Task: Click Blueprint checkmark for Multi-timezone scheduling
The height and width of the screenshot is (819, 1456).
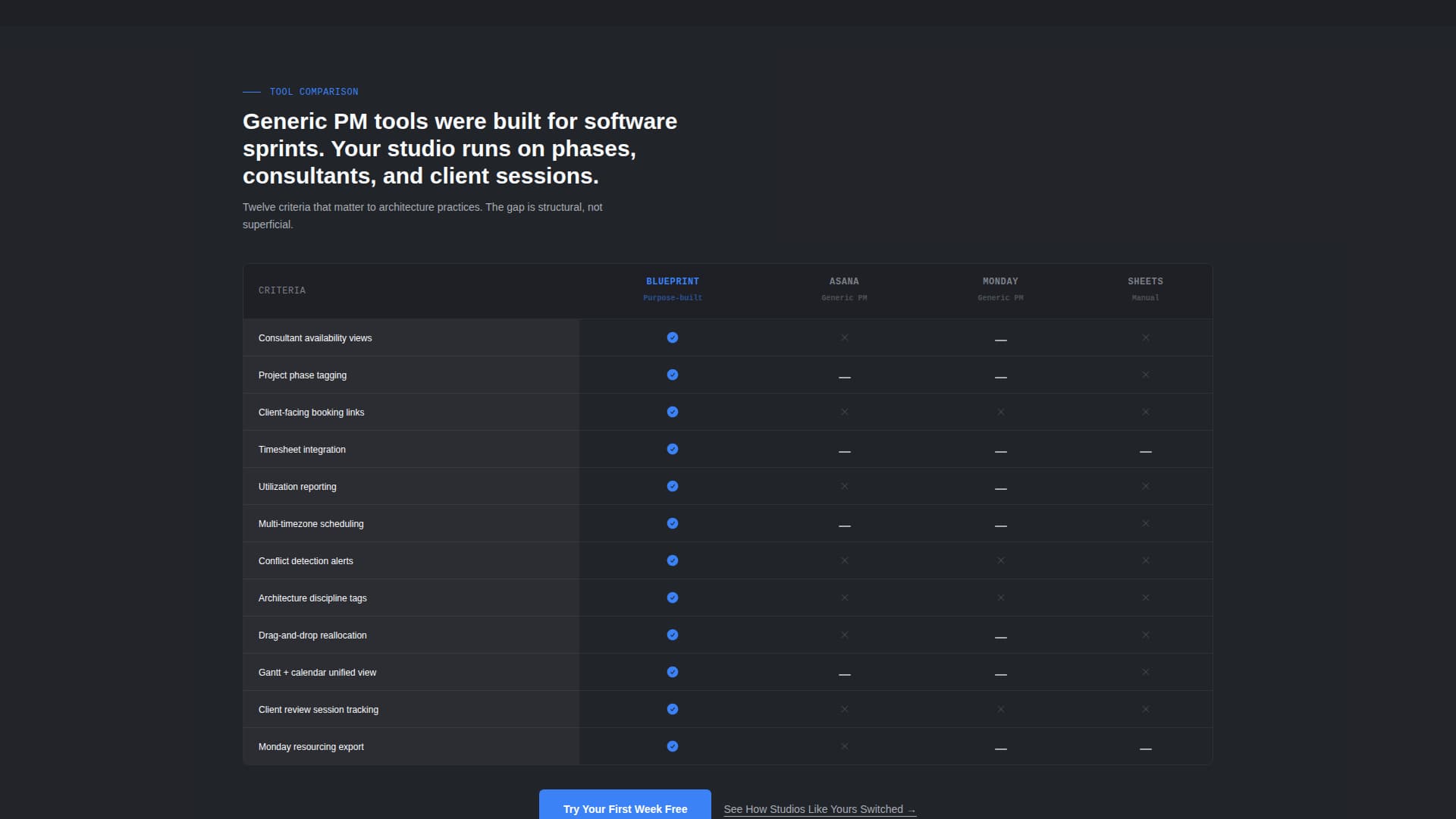Action: click(x=673, y=523)
